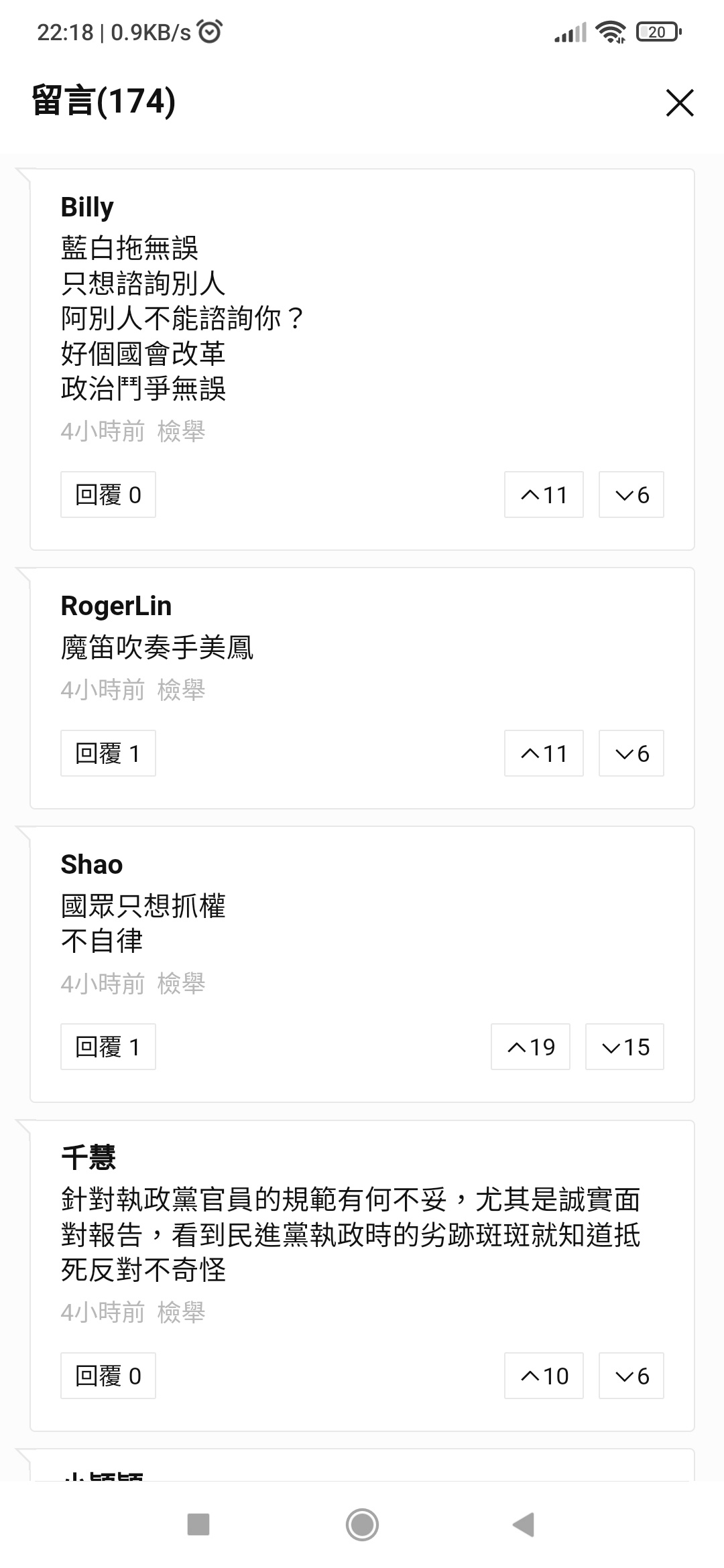Reply to 千慧's comment
Viewport: 724px width, 1568px height.
tap(108, 1376)
